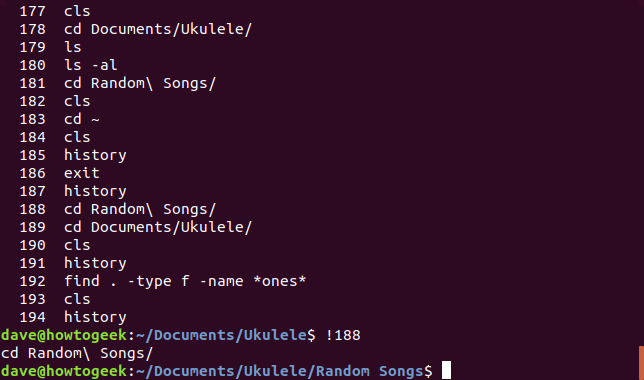
Task: Click history line 177 cls
Action: coord(55,11)
